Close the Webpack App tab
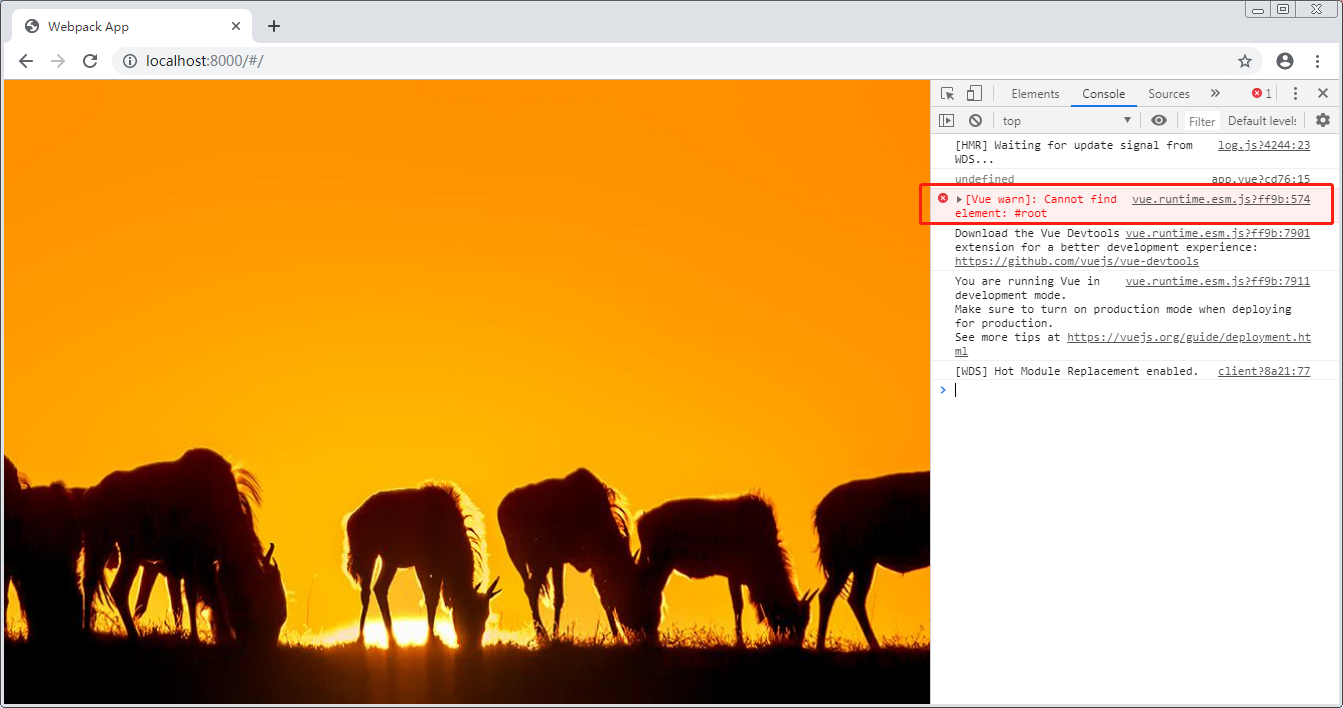The image size is (1343, 708). tap(236, 26)
